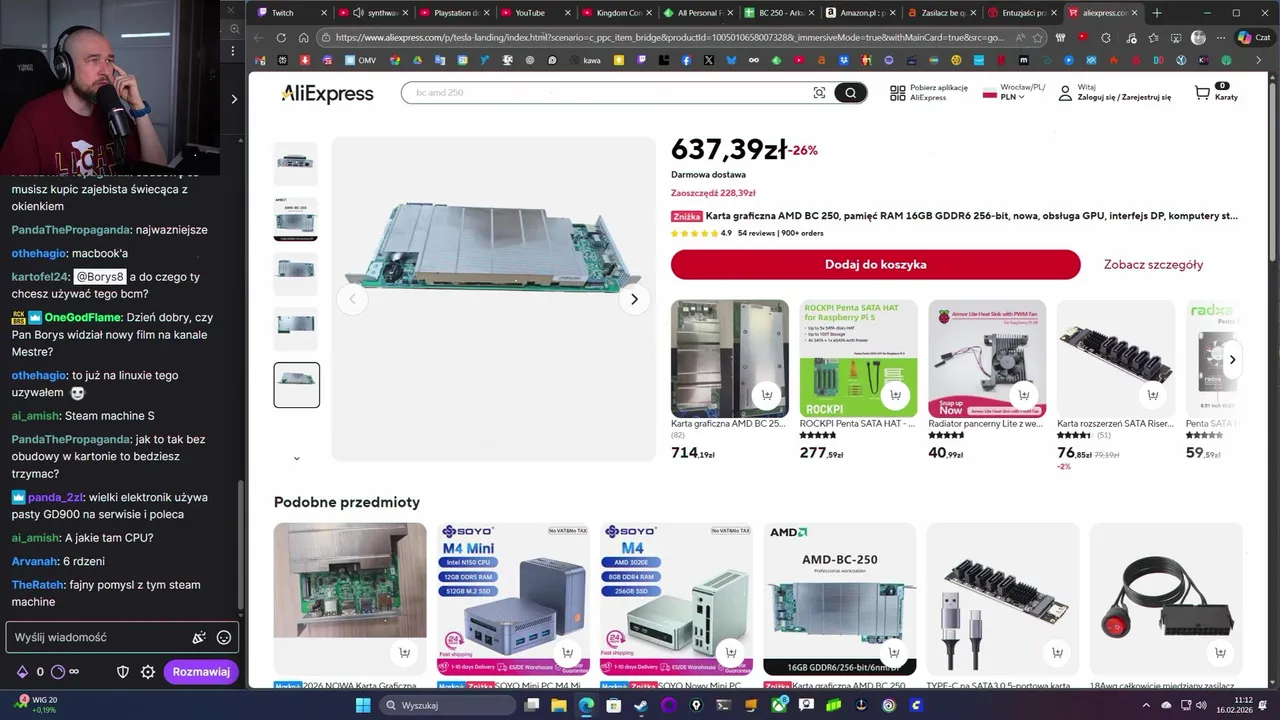The width and height of the screenshot is (1280, 720).
Task: Click Zobacz szczegóły link
Action: (x=1153, y=265)
